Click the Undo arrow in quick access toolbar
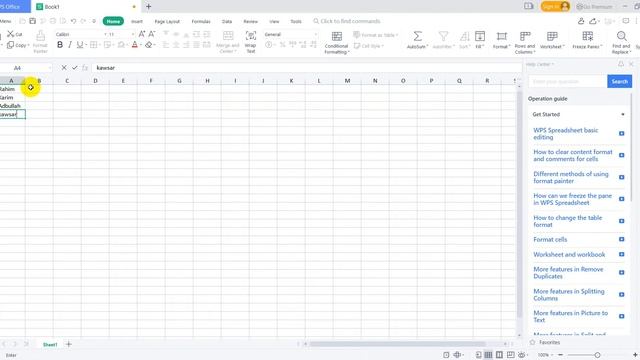This screenshot has width=640, height=360. [x=73, y=21]
